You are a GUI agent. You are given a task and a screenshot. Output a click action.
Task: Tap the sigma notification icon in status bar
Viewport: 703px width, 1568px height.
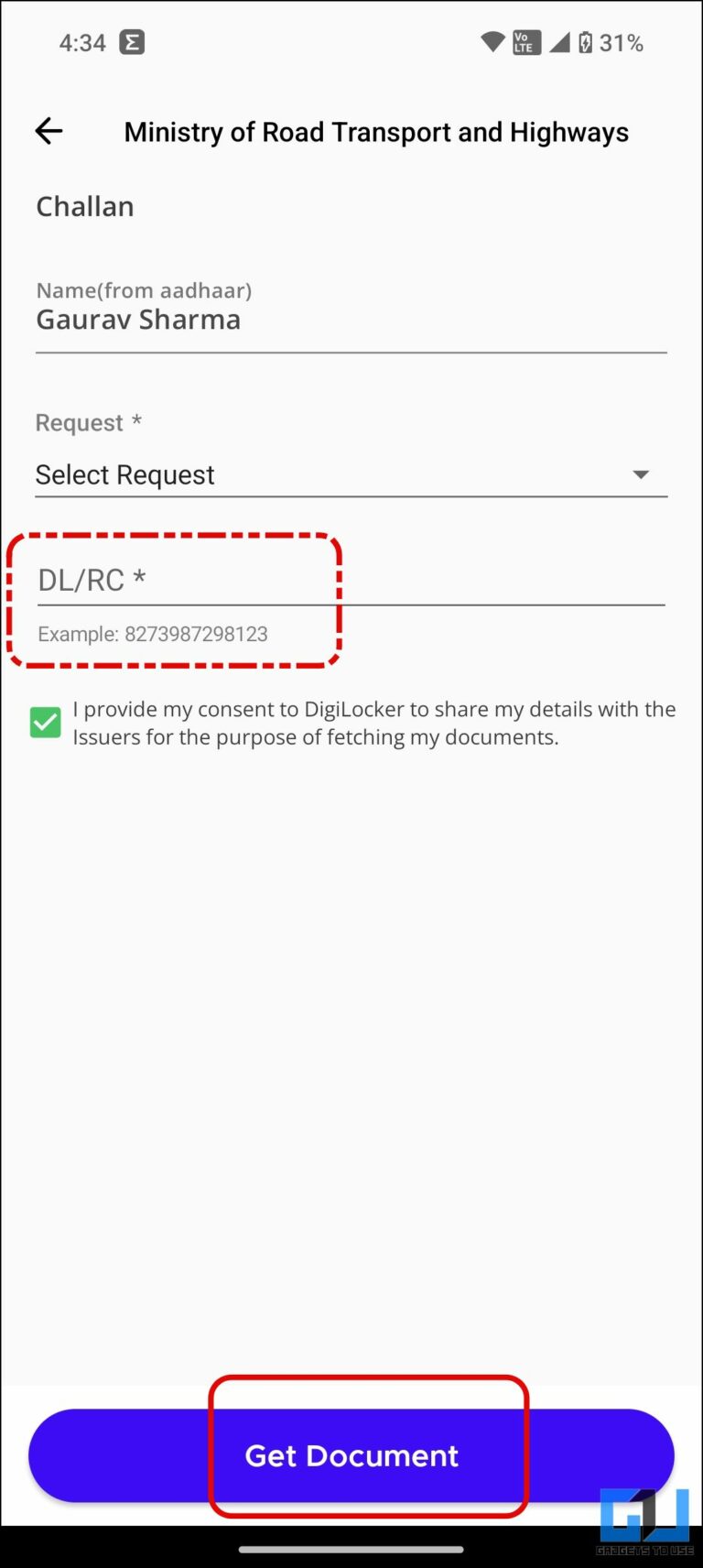click(x=132, y=42)
